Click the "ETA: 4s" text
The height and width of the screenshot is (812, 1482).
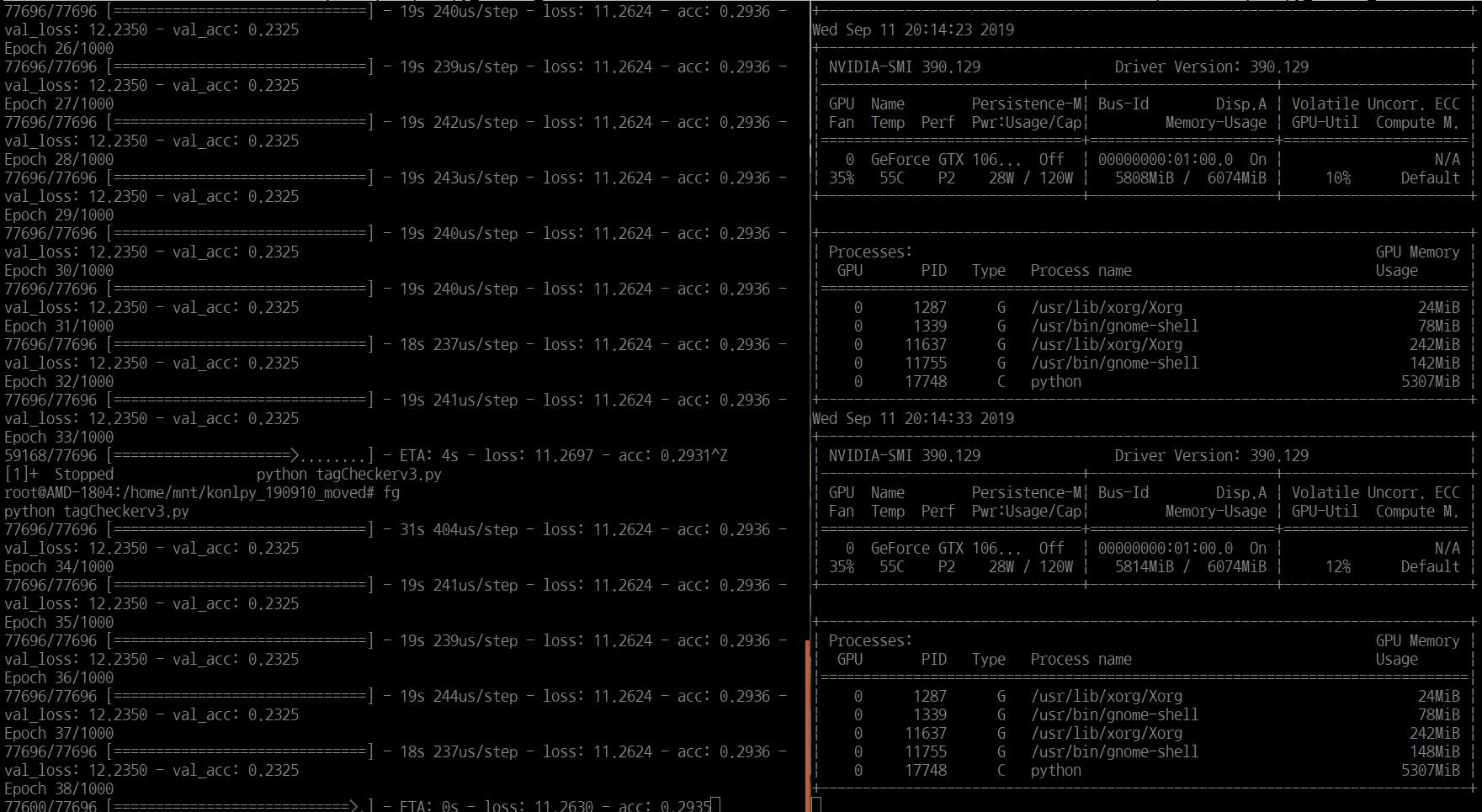429,456
